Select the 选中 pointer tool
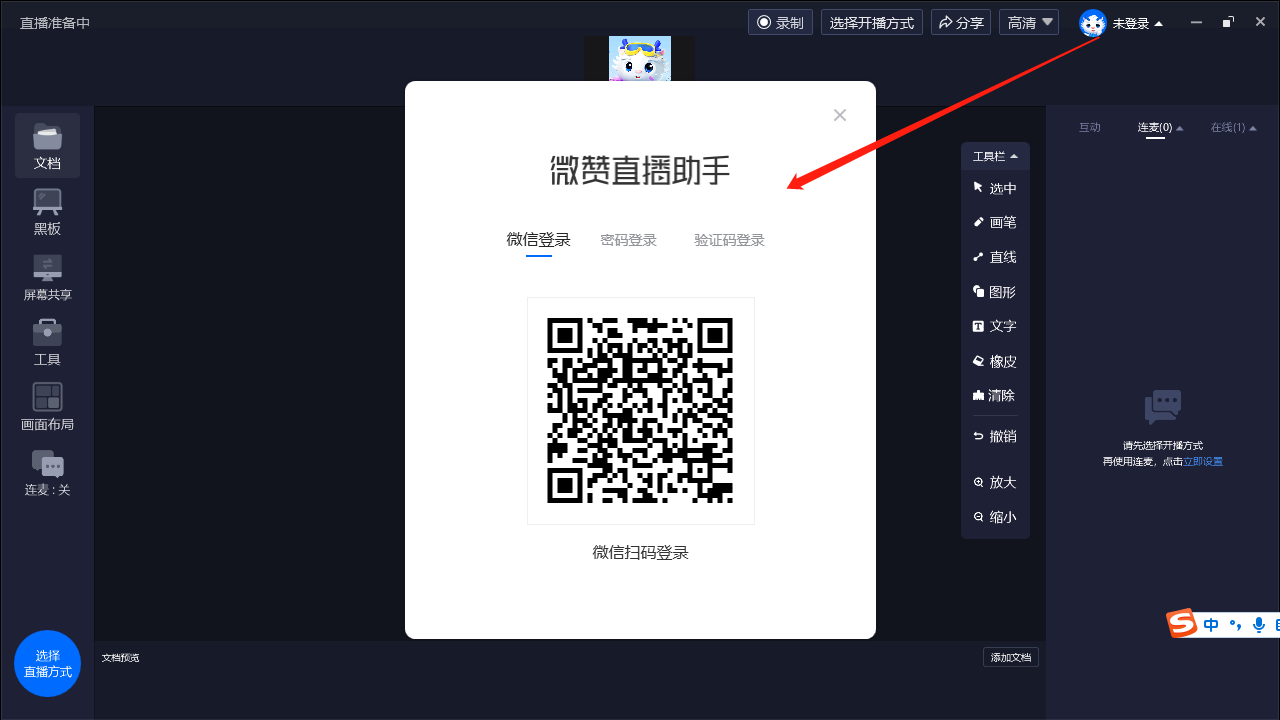1280x720 pixels. (996, 188)
